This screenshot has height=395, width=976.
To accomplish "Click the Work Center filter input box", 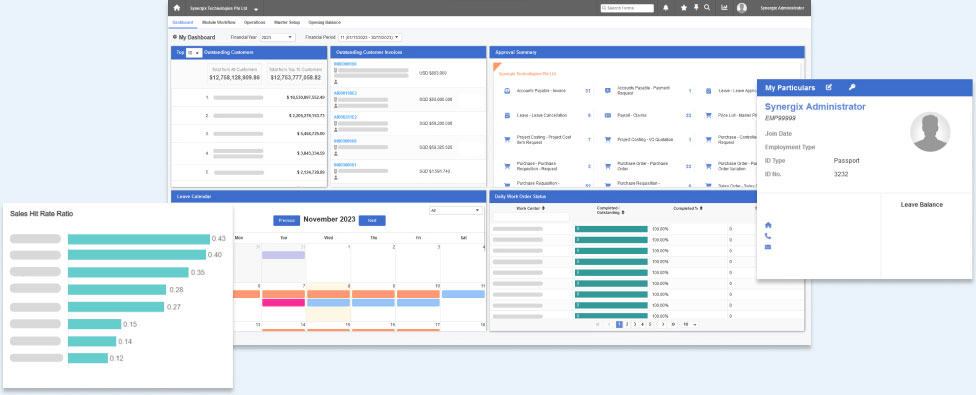I will [x=531, y=217].
